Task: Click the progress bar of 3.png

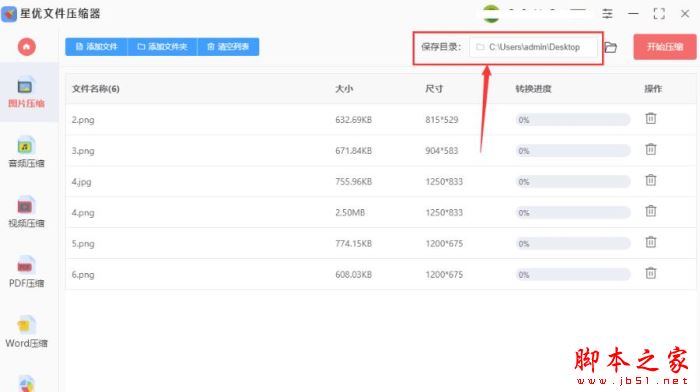Action: [572, 151]
